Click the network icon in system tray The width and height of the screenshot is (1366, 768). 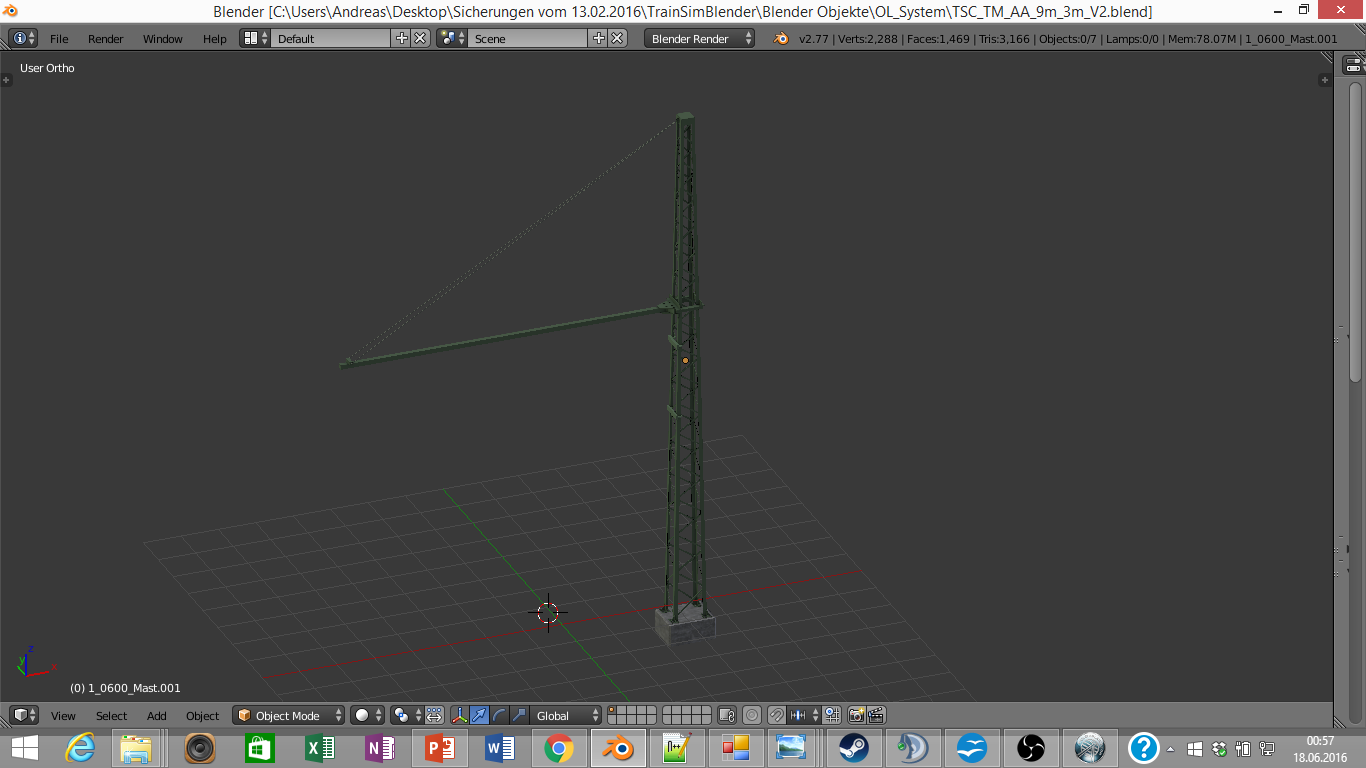click(1267, 749)
